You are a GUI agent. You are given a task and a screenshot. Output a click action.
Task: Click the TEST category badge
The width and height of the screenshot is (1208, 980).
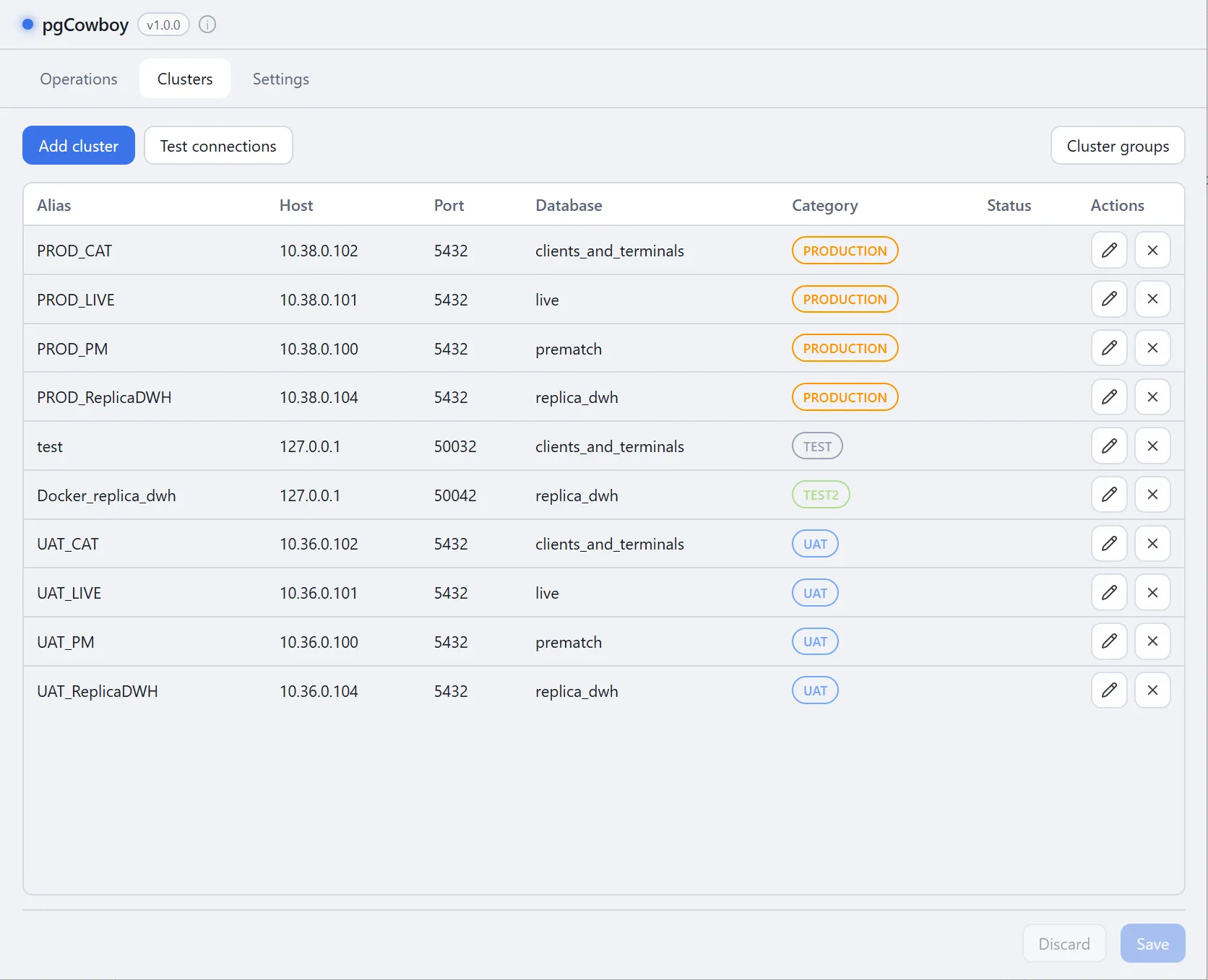point(817,446)
